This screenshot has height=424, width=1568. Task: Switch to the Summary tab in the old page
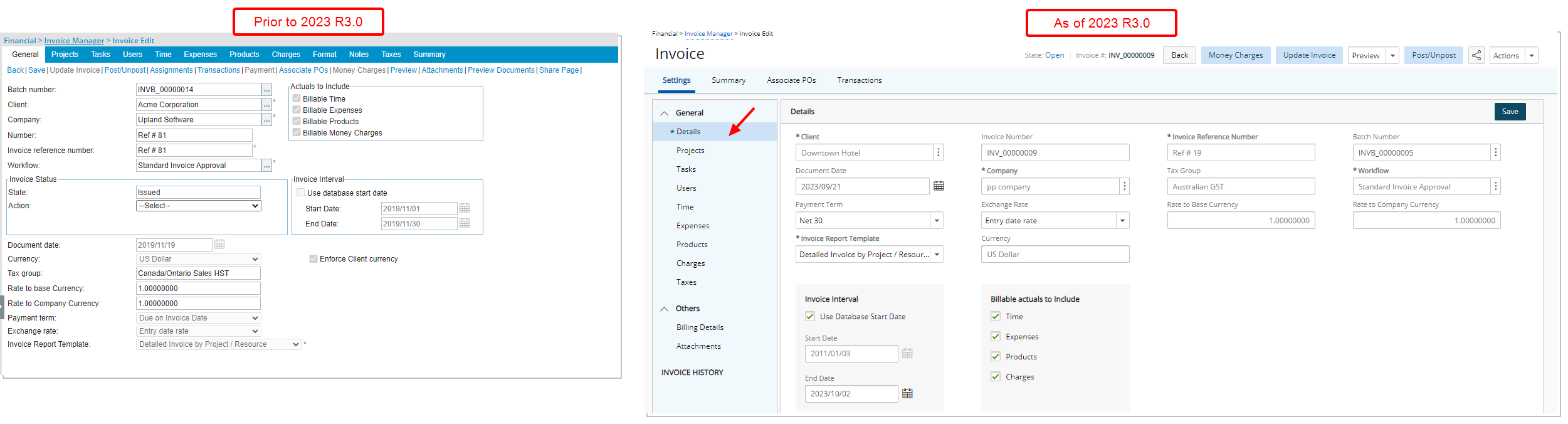click(429, 55)
